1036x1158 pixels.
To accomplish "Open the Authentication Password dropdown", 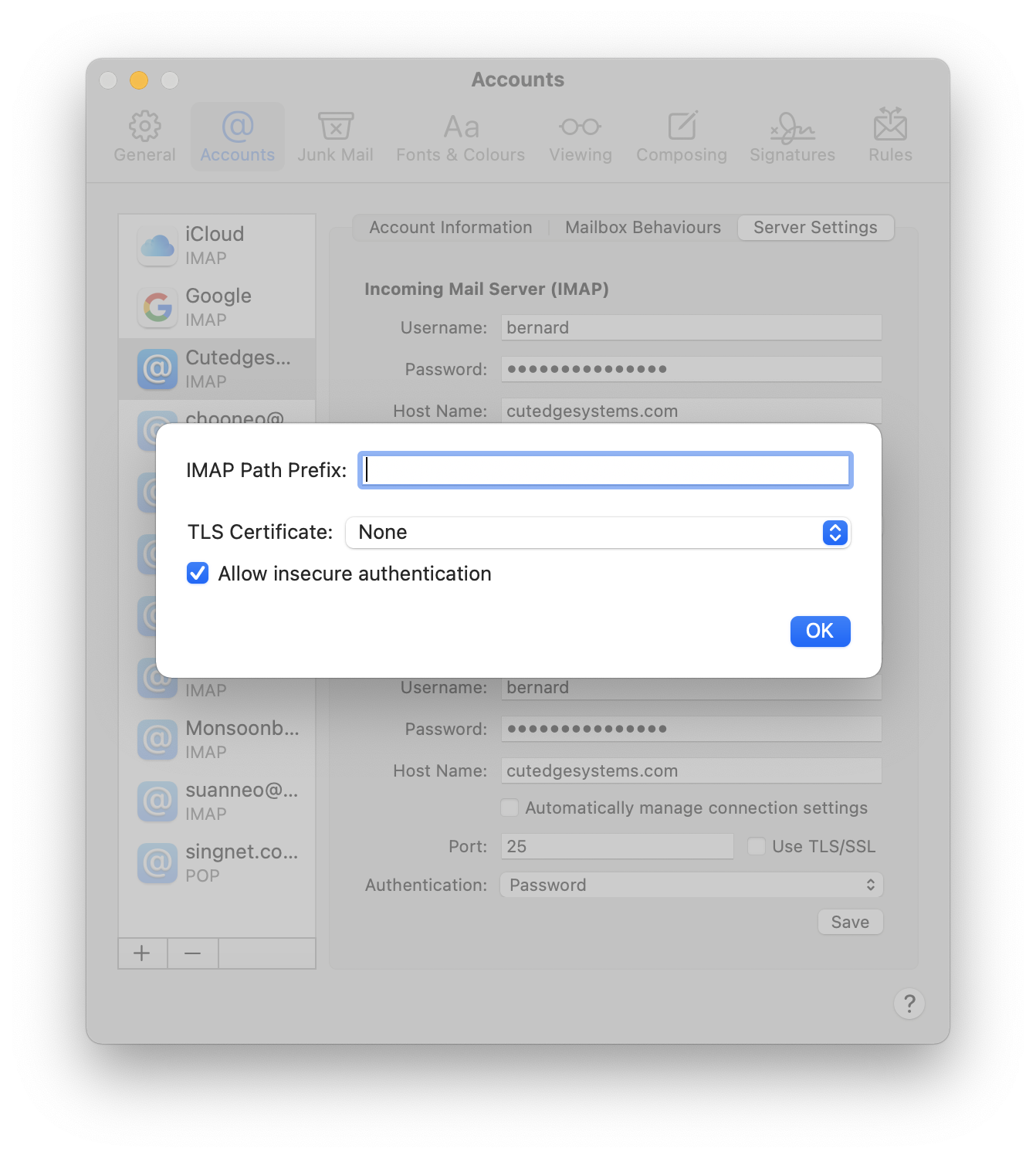I will (x=691, y=885).
